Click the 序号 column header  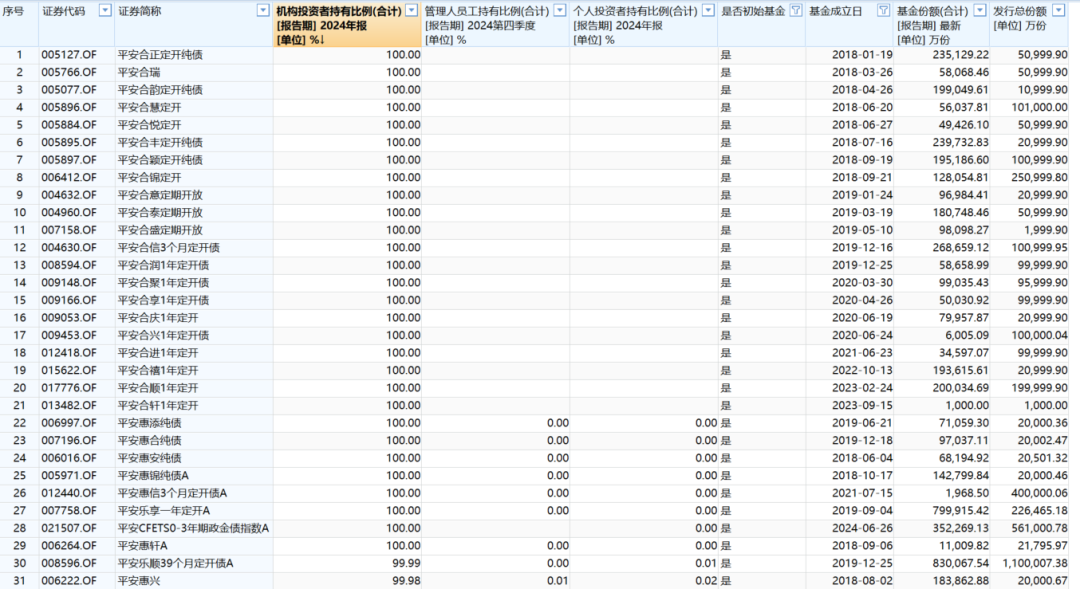click(x=13, y=11)
